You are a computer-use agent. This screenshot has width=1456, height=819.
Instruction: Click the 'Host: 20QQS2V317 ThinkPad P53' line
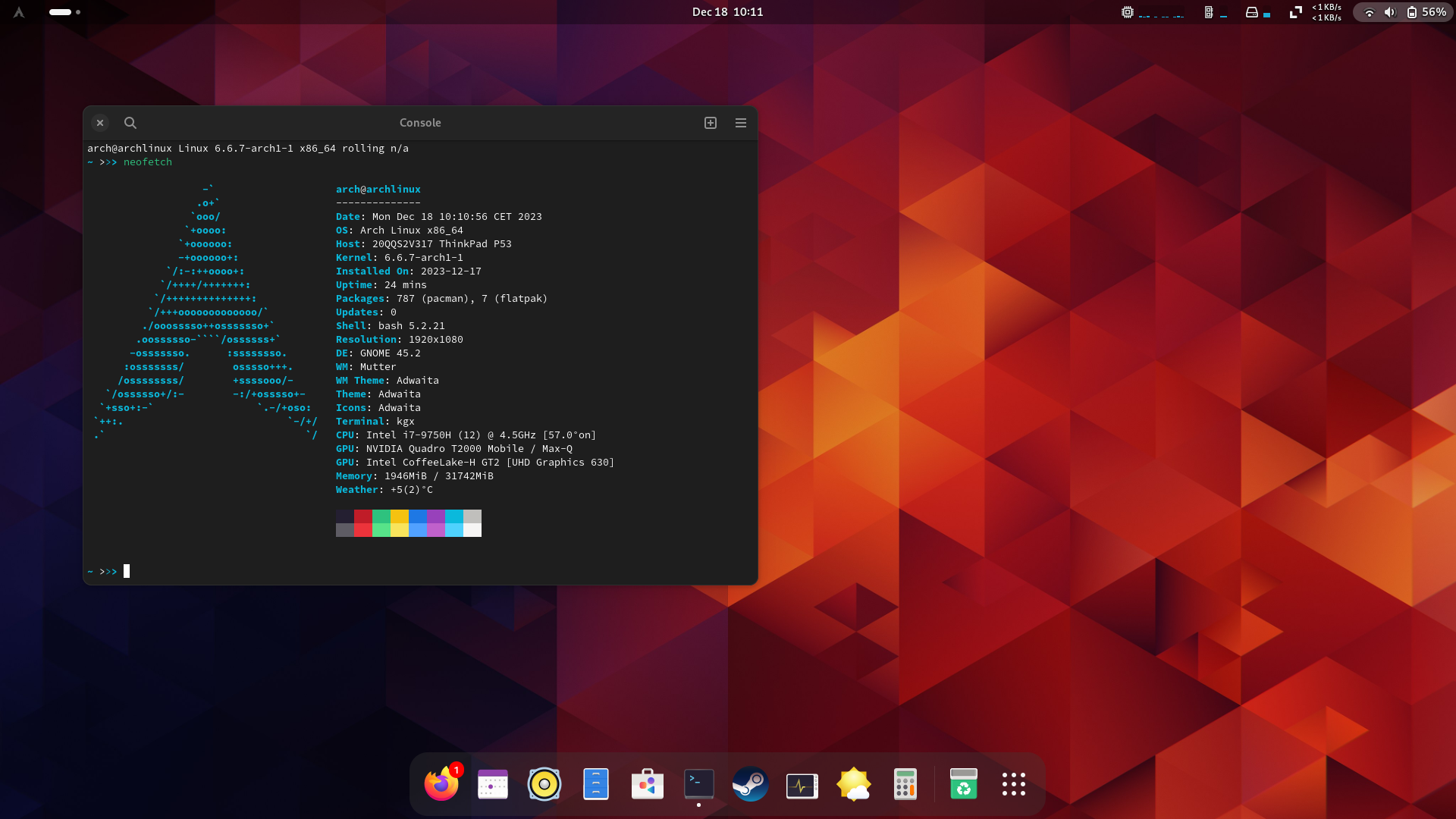coord(424,244)
